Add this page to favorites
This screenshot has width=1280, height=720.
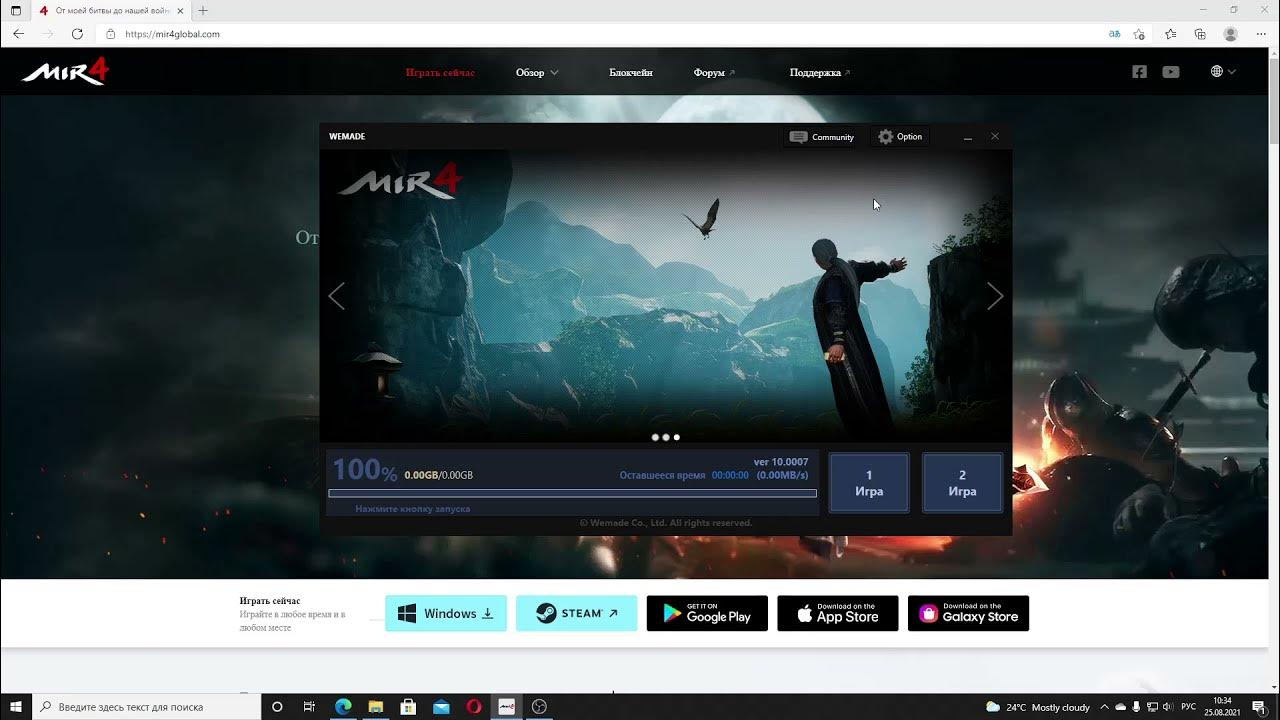point(1139,34)
